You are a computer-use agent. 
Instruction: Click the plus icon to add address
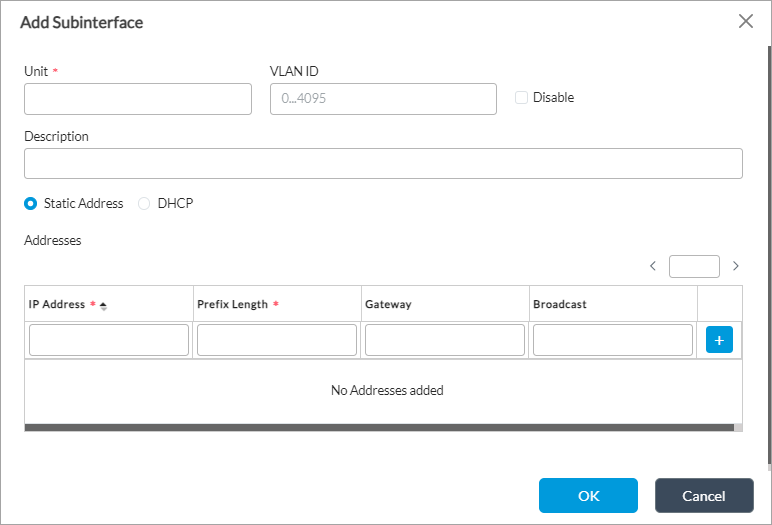[x=719, y=339]
